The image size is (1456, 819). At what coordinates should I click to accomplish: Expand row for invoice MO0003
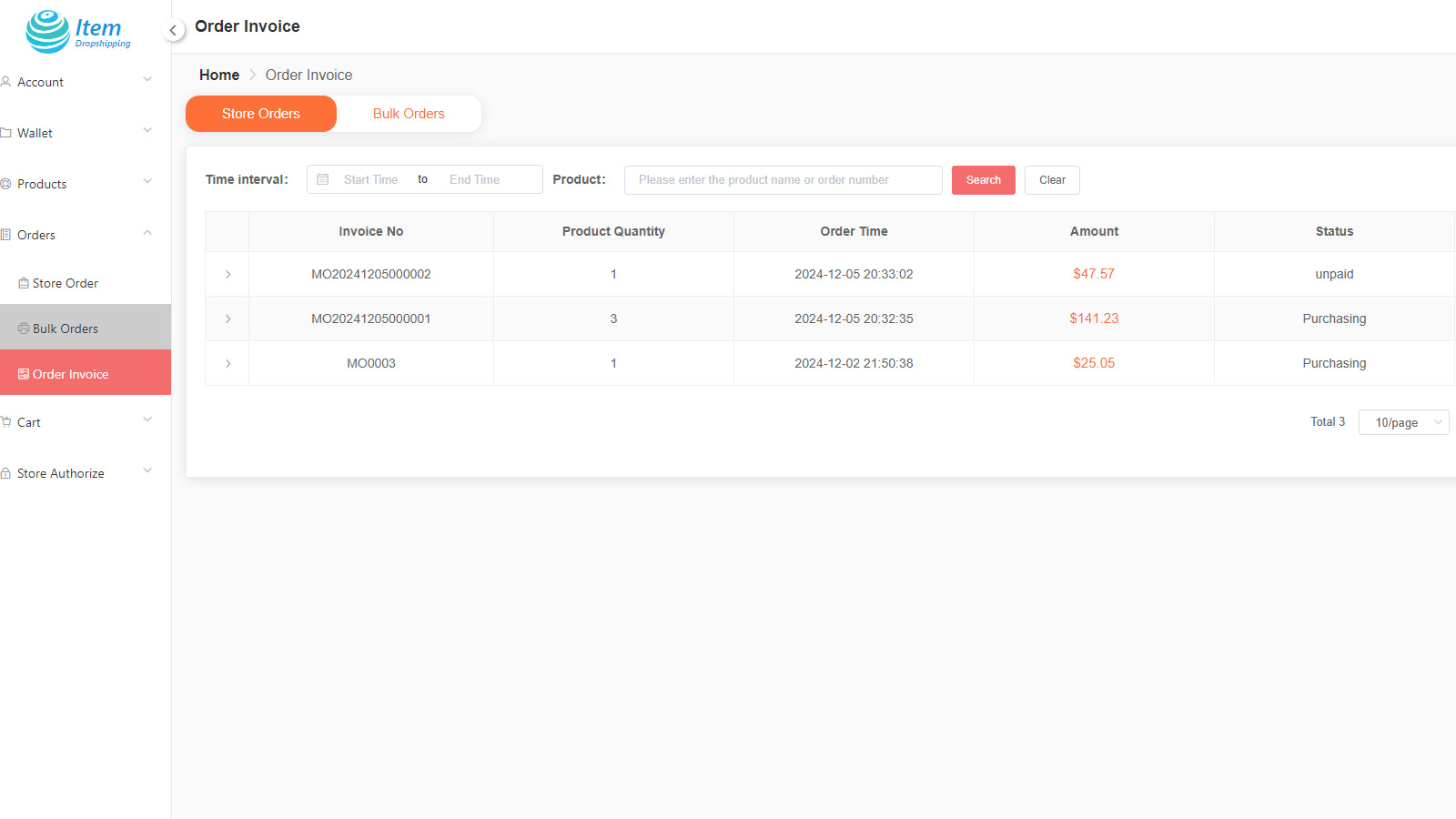pos(227,363)
